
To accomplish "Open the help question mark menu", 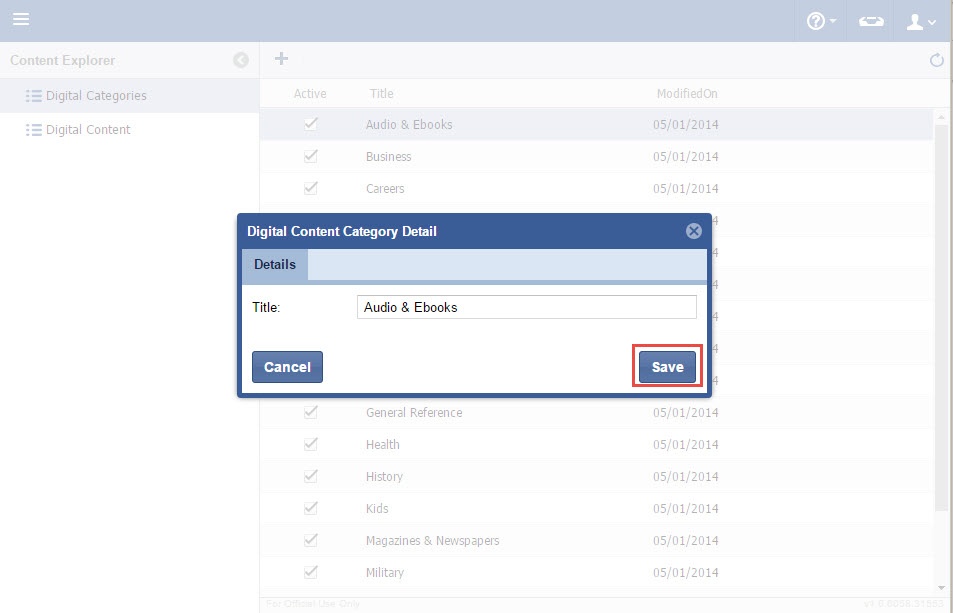I will [820, 21].
